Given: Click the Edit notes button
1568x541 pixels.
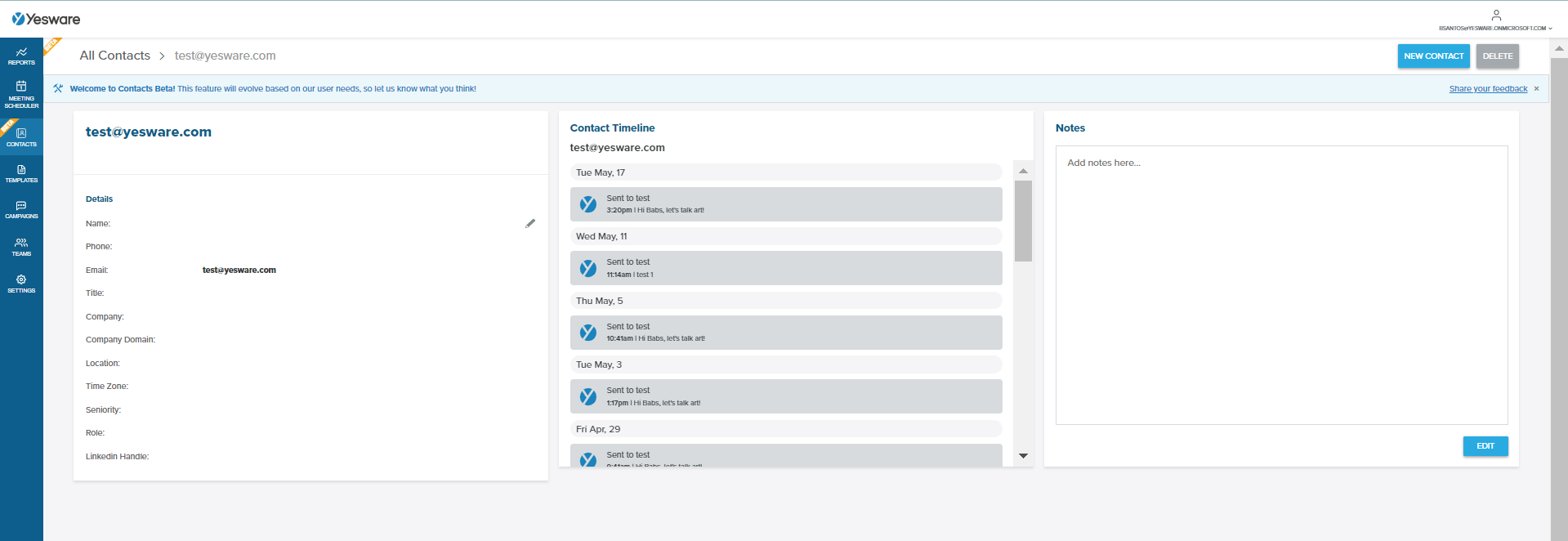Looking at the screenshot, I should coord(1485,445).
